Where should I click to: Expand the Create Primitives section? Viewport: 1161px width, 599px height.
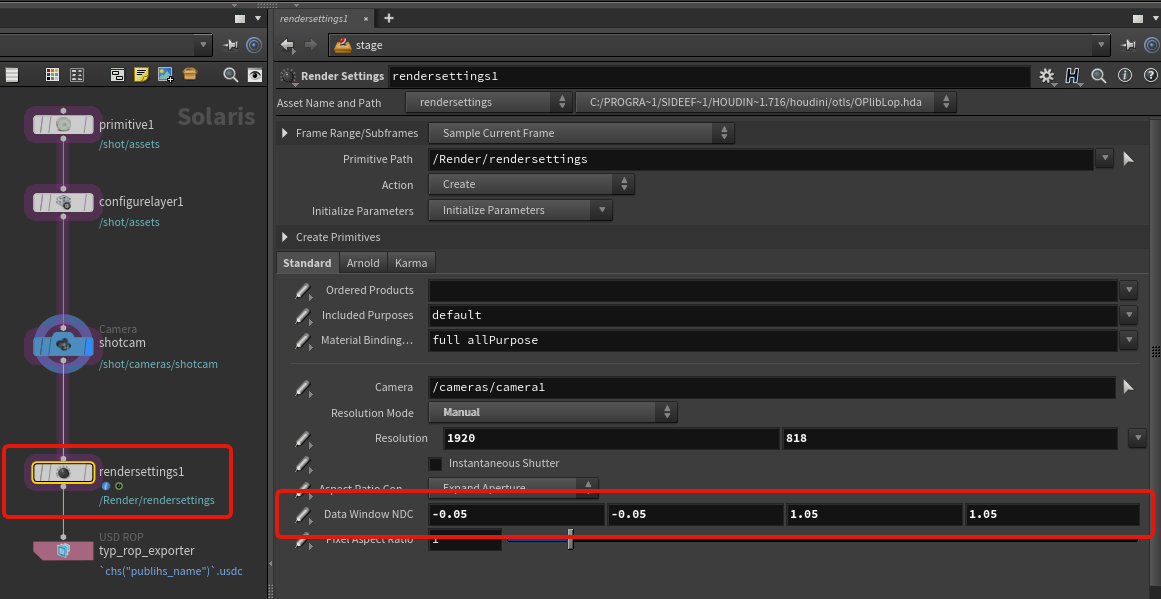pos(284,237)
